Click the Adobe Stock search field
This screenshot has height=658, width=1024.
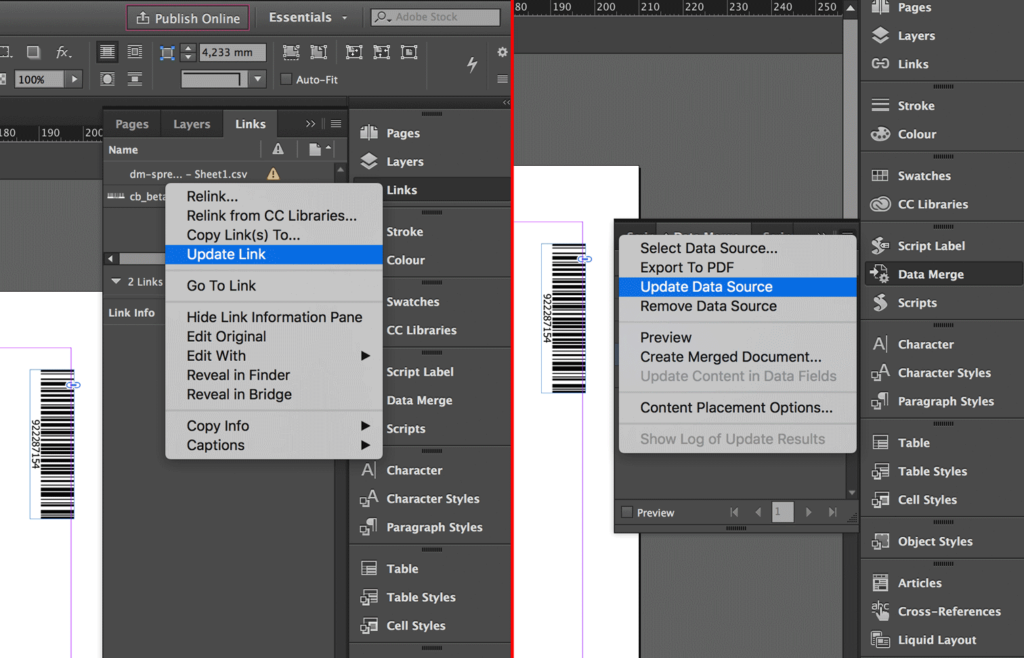(x=435, y=17)
